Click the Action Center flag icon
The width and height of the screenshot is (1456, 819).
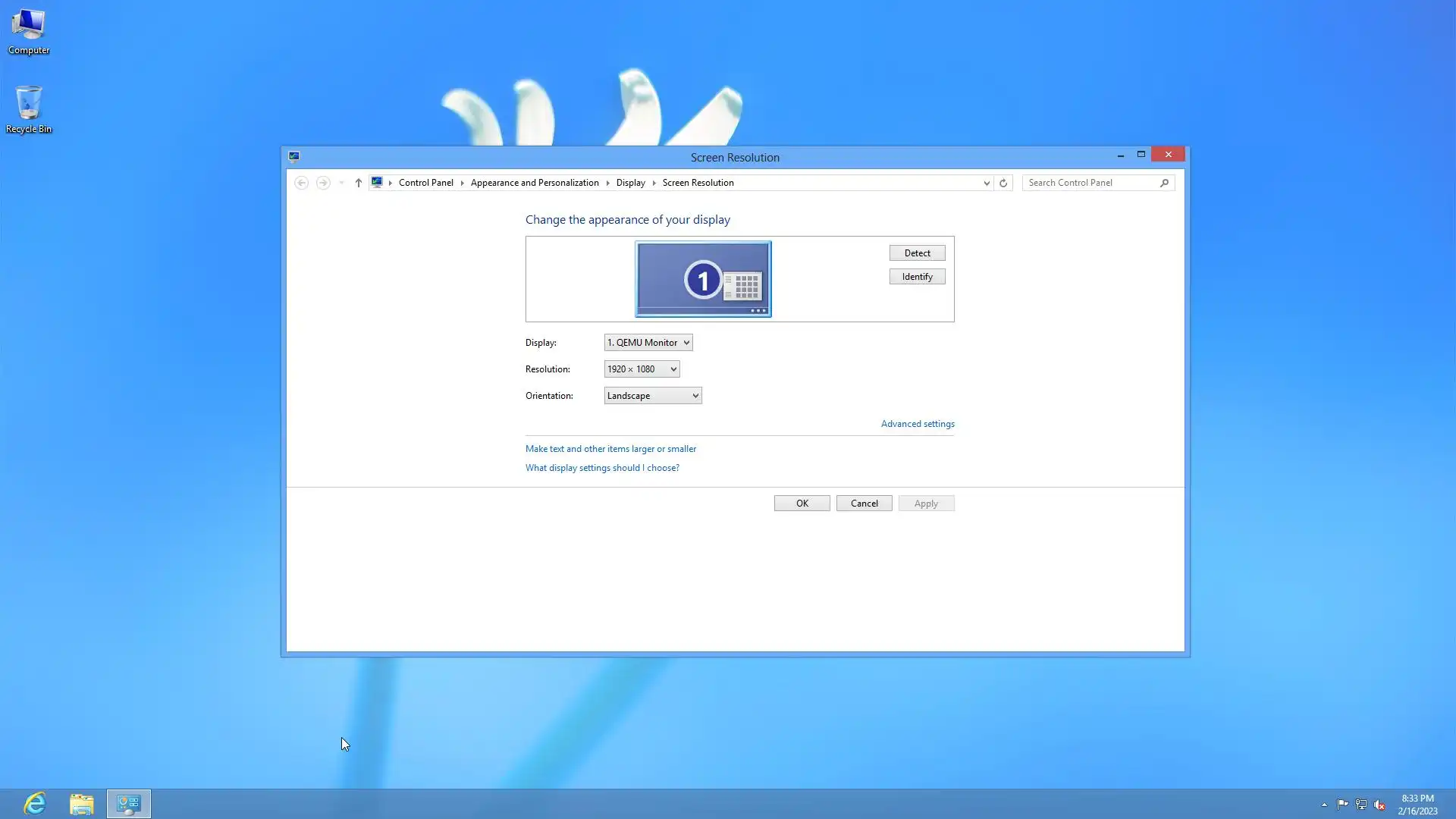[x=1342, y=805]
